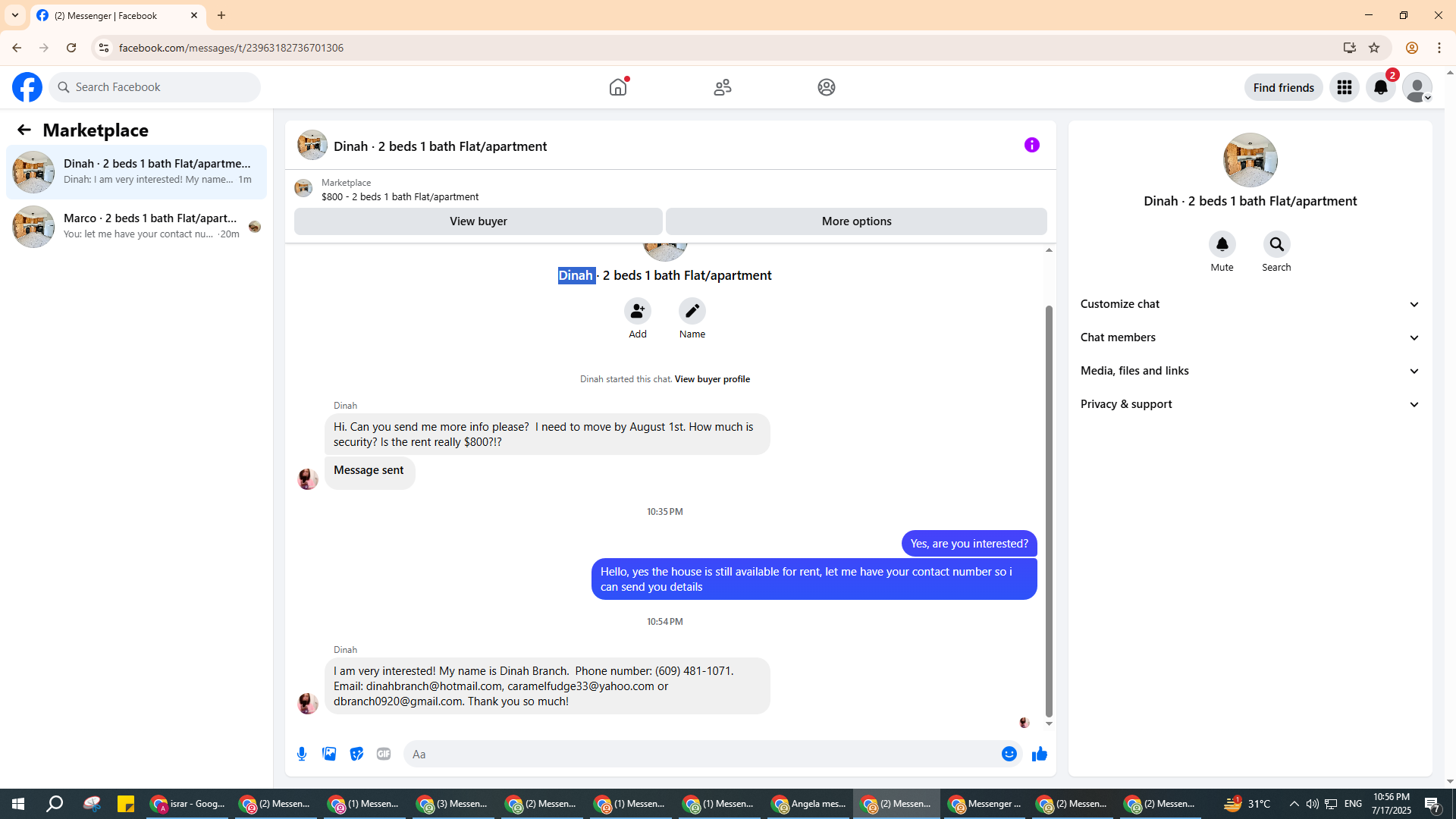Expand the Chat members section
The image size is (1456, 819).
[x=1250, y=337]
